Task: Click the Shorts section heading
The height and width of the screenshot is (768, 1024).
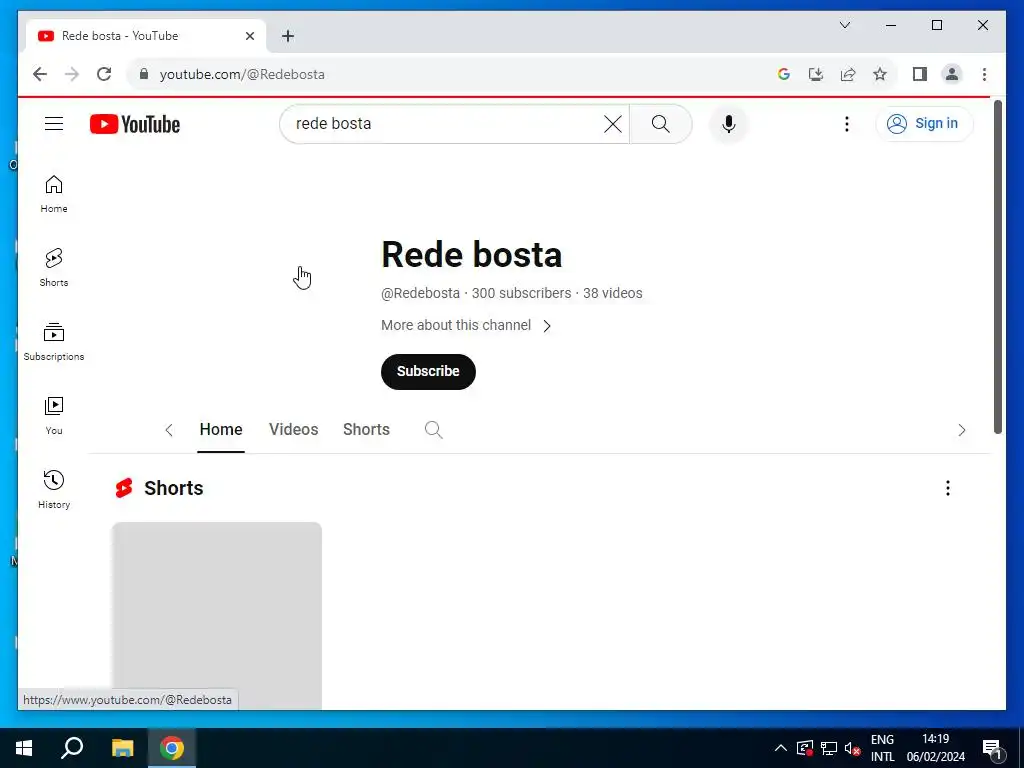Action: tap(173, 488)
